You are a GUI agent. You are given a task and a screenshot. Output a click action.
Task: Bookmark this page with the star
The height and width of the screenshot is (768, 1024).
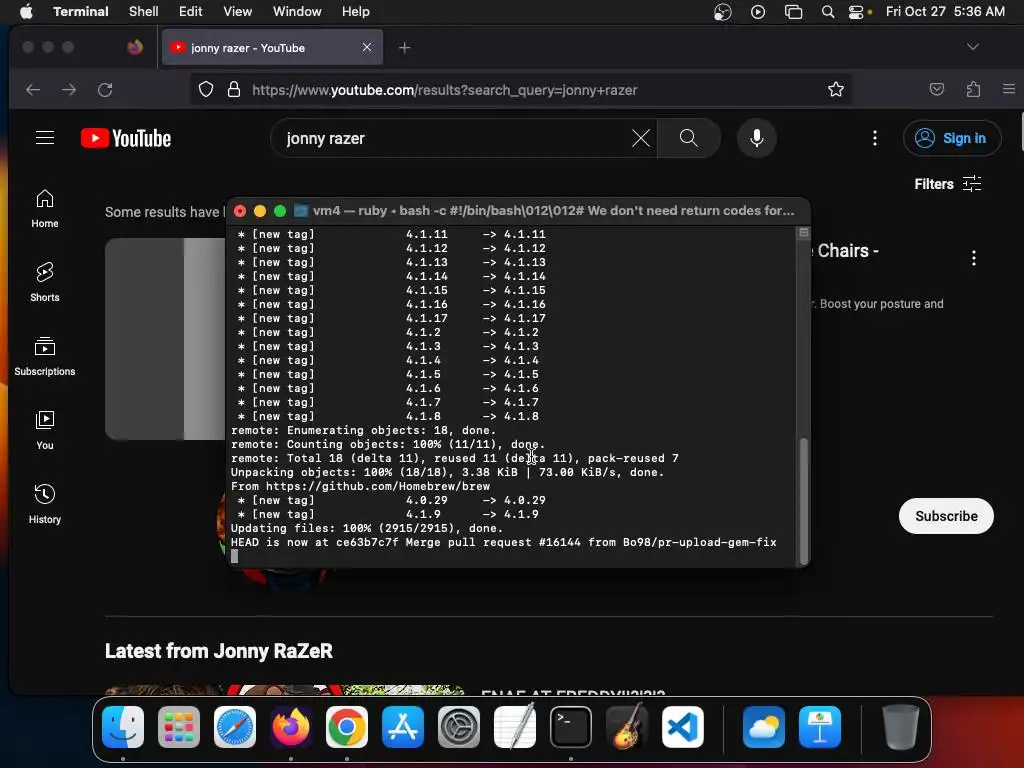click(835, 89)
